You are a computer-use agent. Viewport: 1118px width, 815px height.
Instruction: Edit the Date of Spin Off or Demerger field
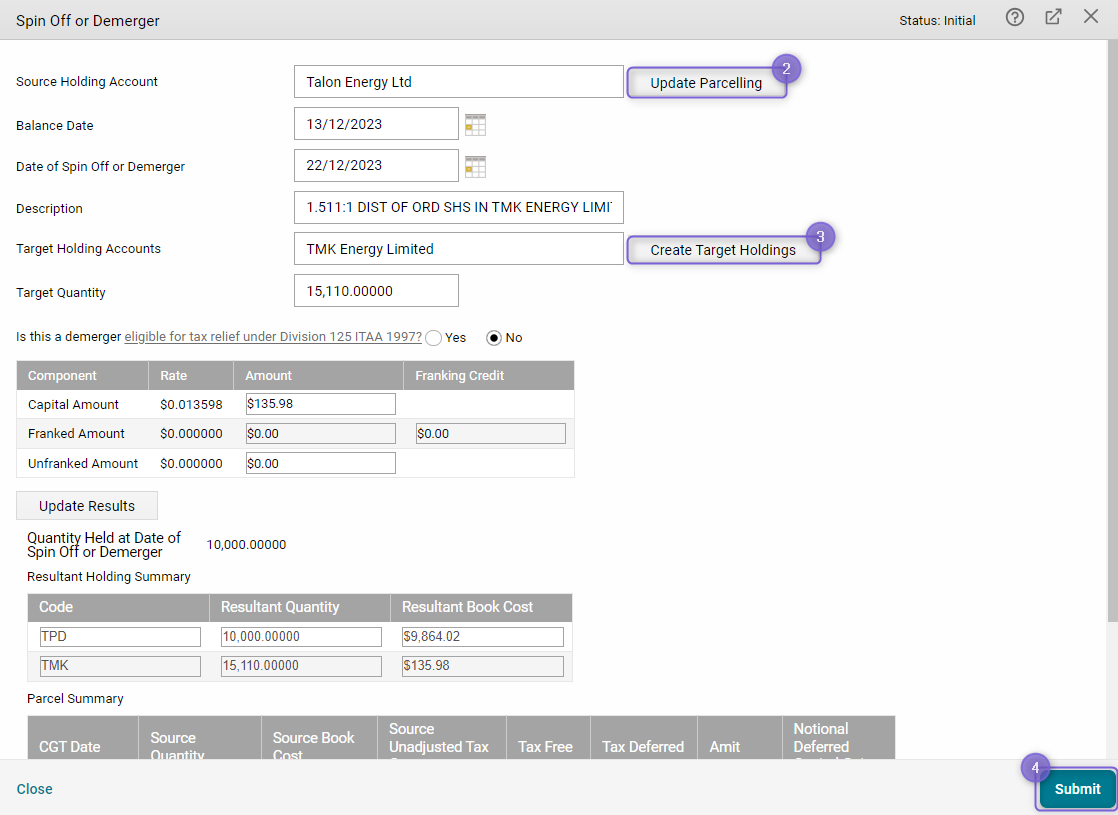point(376,165)
